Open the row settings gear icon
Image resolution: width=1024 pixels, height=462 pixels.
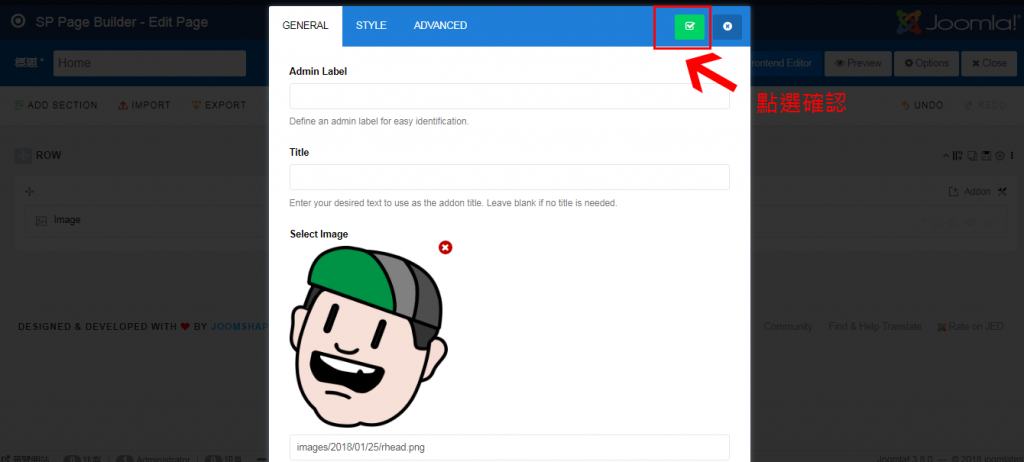pos(1001,156)
